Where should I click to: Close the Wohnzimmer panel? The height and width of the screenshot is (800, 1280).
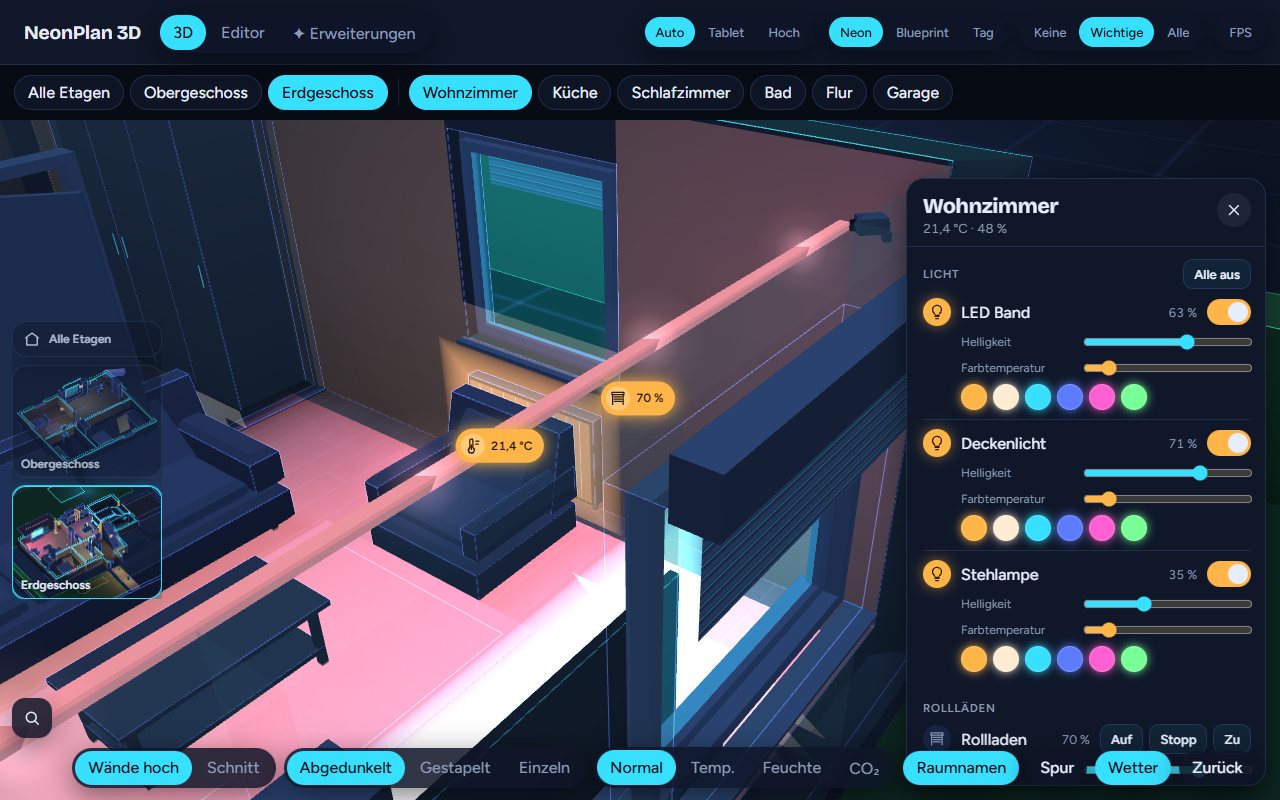pos(1234,210)
